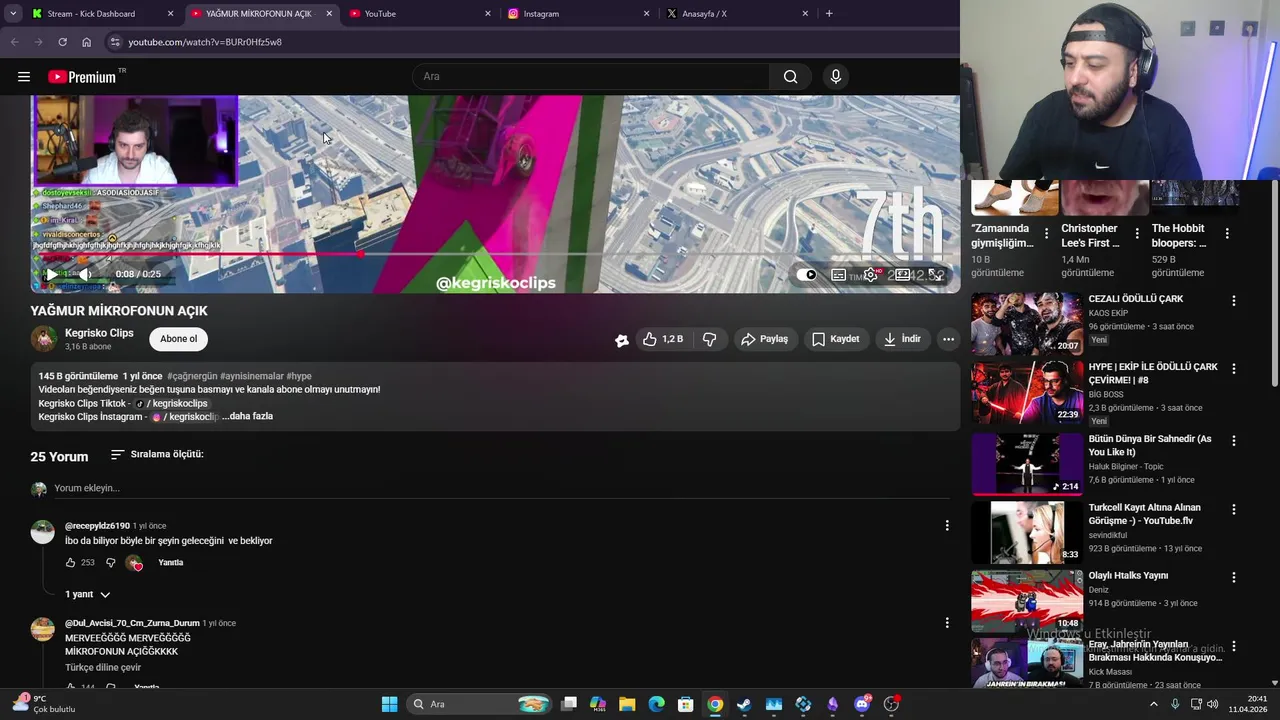Click the Ara search input field
This screenshot has width=1280, height=720.
point(591,77)
